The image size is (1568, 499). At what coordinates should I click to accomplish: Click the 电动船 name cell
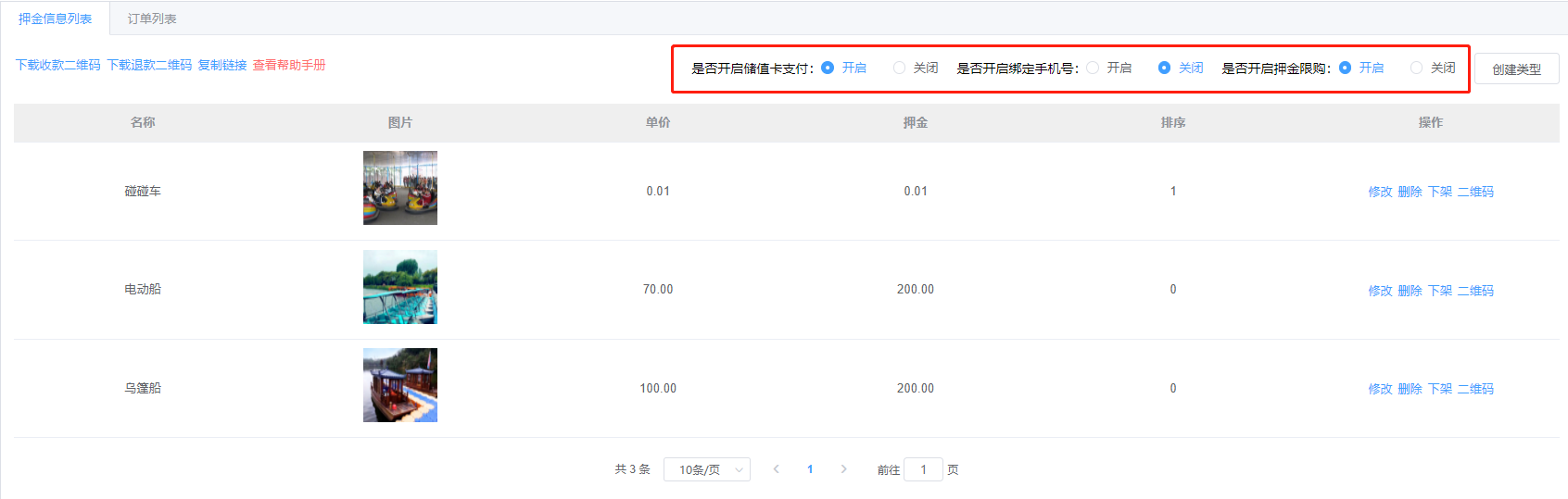pyautogui.click(x=143, y=290)
